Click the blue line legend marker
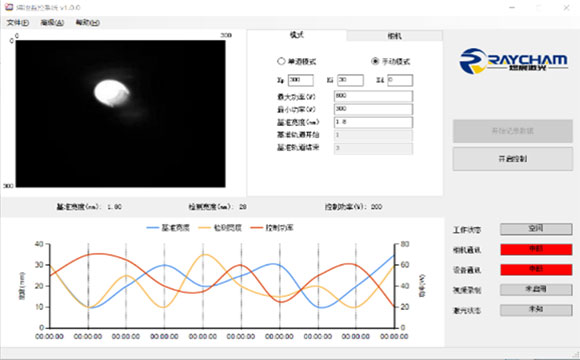 click(153, 228)
